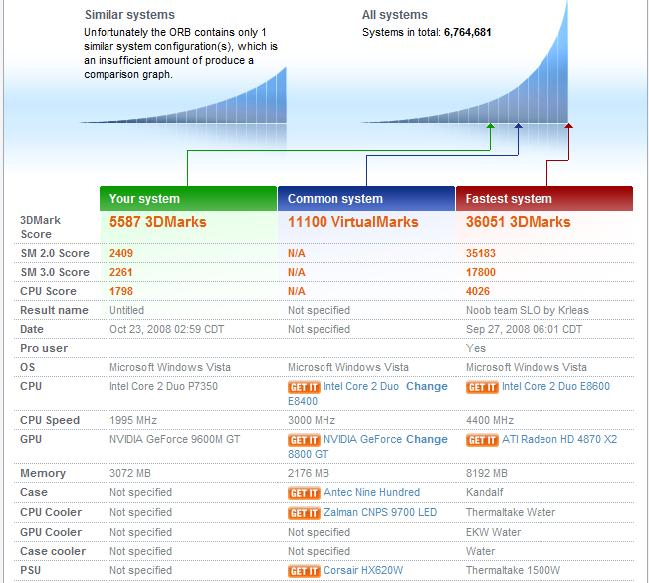Select the Common system column header
This screenshot has width=649, height=583.
366,199
